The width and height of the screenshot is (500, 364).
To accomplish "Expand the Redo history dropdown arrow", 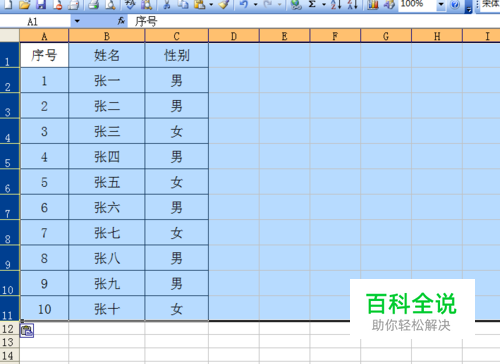I will tap(279, 4).
